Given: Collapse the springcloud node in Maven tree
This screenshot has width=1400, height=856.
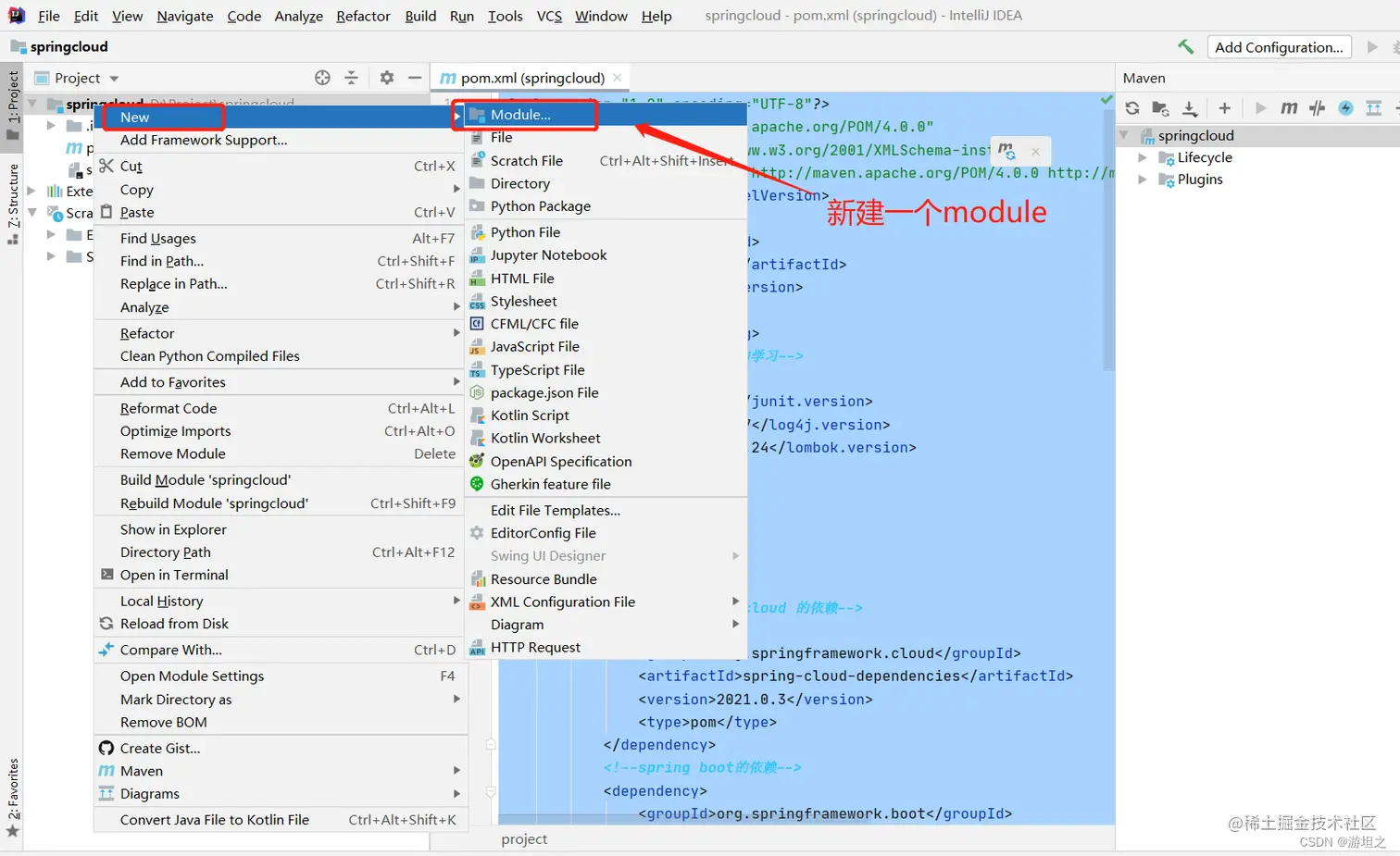Looking at the screenshot, I should pyautogui.click(x=1124, y=135).
